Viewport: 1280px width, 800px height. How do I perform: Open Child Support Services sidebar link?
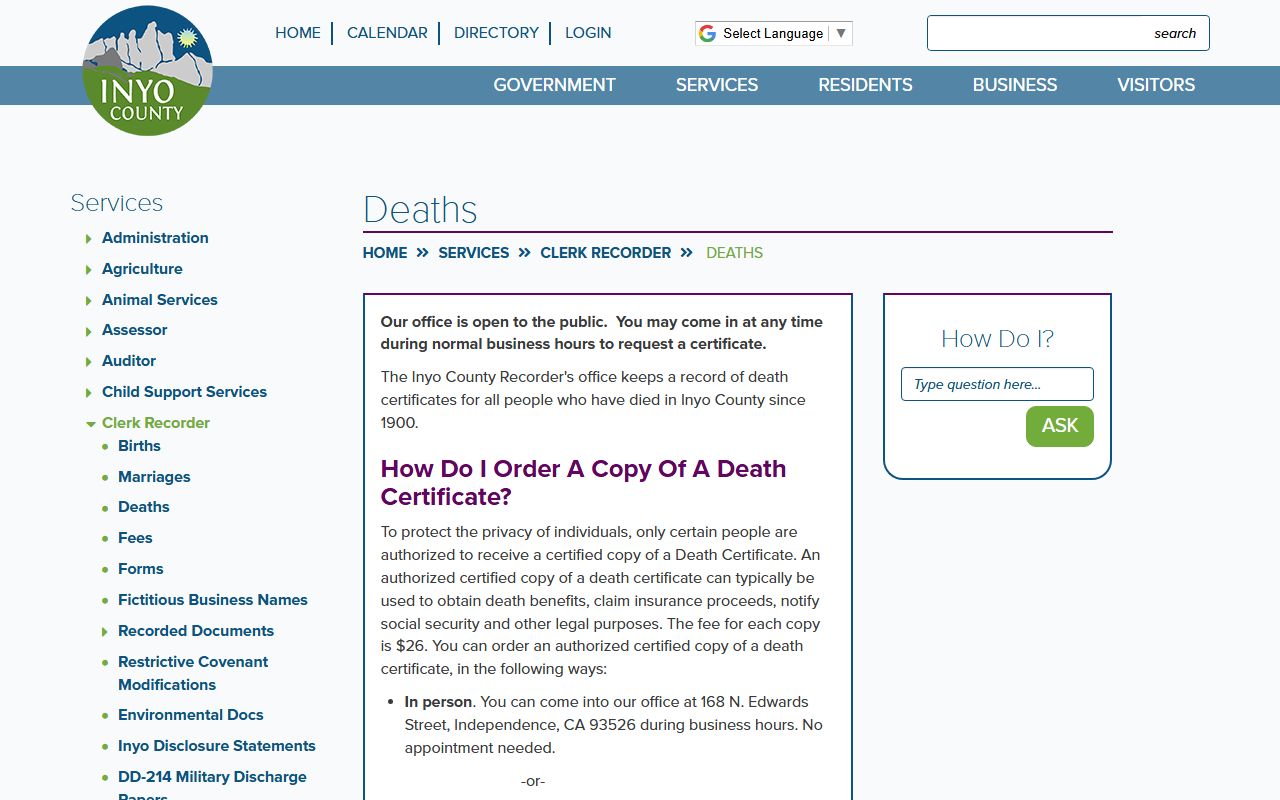coord(184,392)
